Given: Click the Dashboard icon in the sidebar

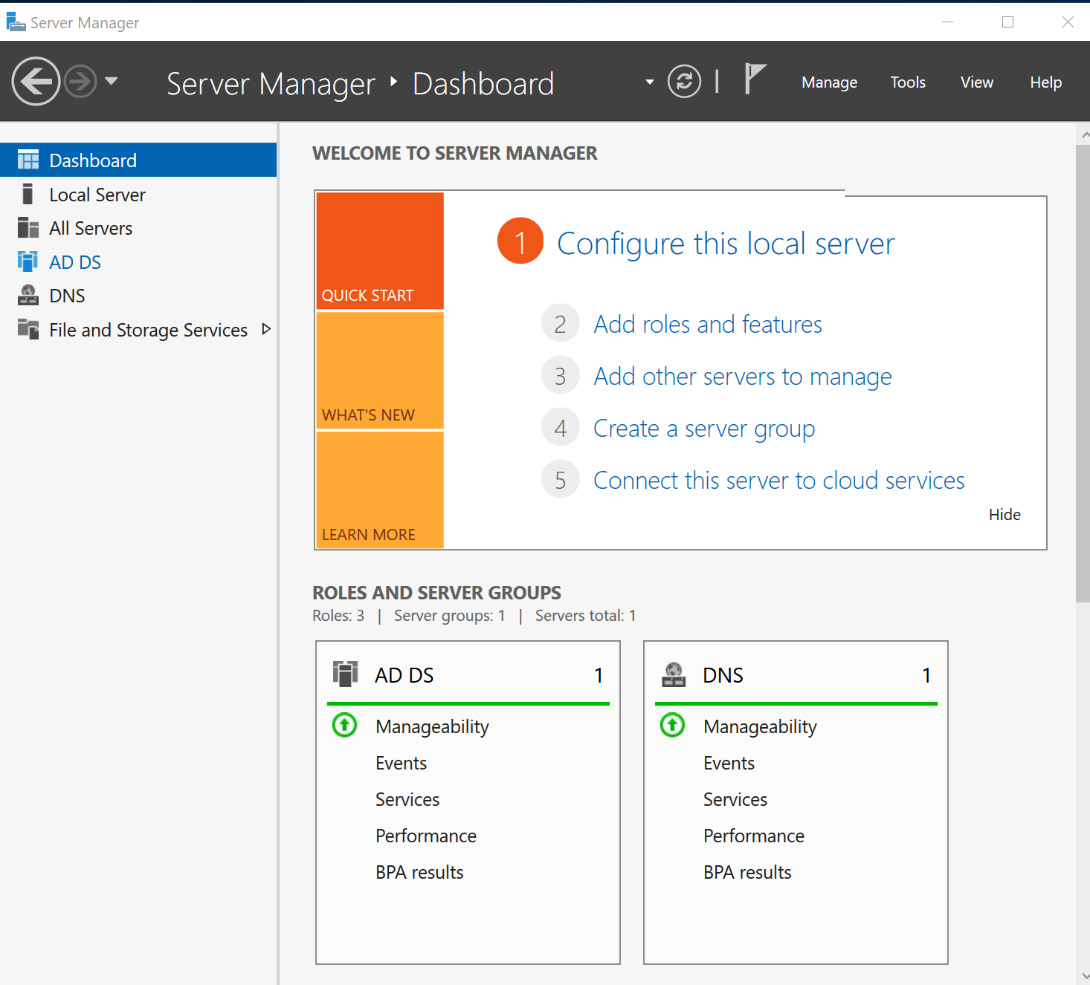Looking at the screenshot, I should 28,160.
